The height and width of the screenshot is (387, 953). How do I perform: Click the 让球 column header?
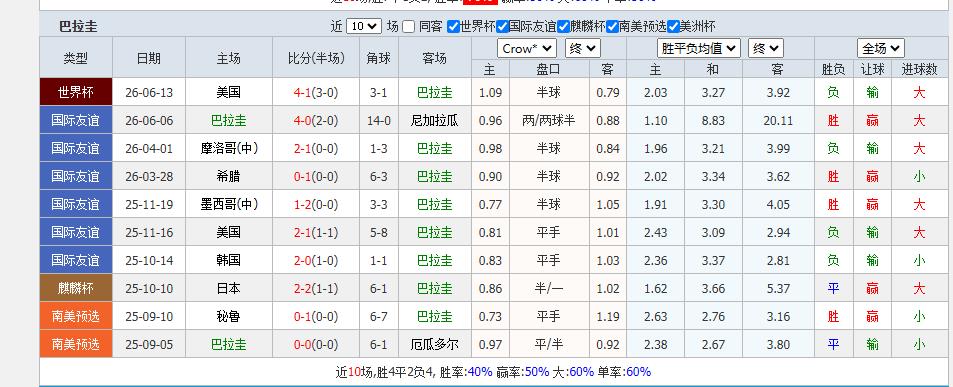[x=872, y=70]
